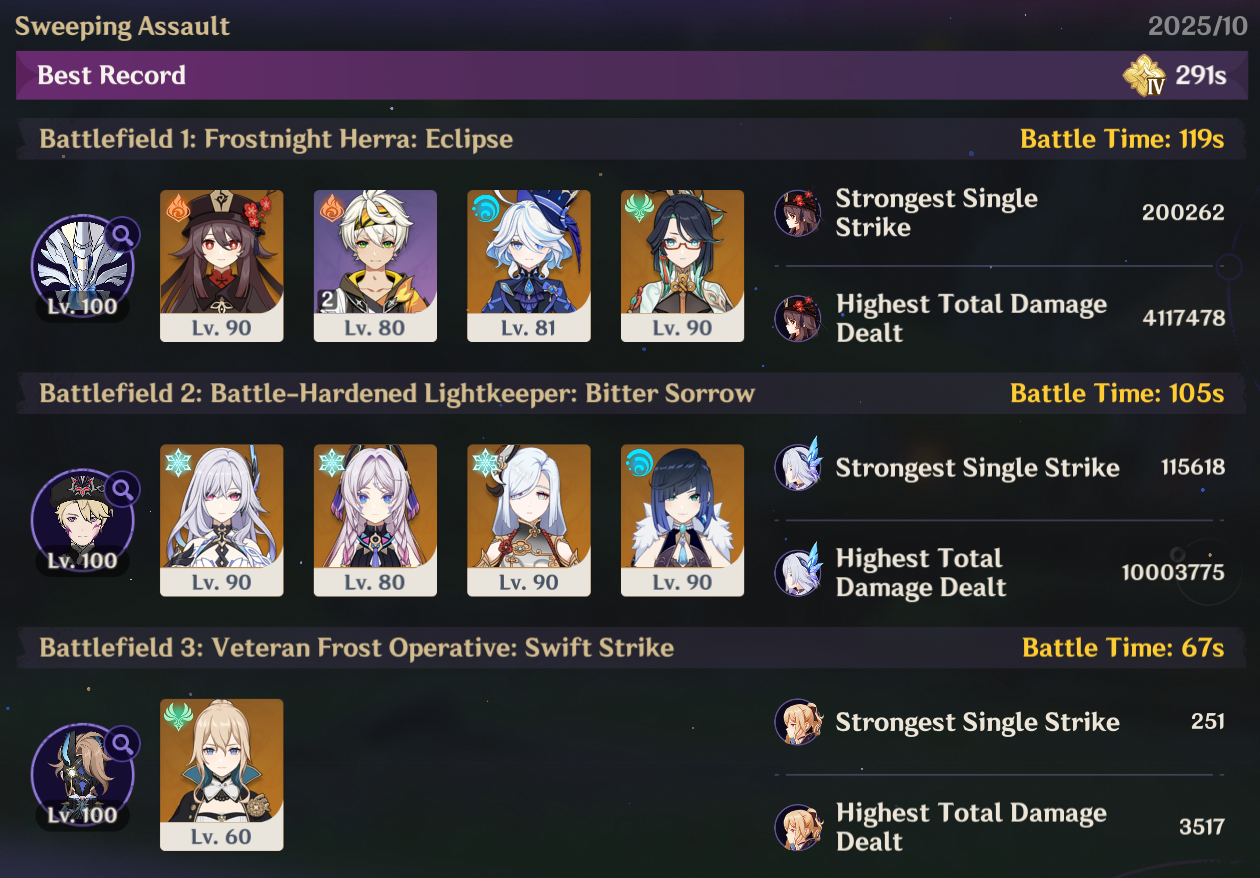1260x878 pixels.
Task: Inspect the Frostnight Herra boss magnifier icon
Action: pos(123,235)
